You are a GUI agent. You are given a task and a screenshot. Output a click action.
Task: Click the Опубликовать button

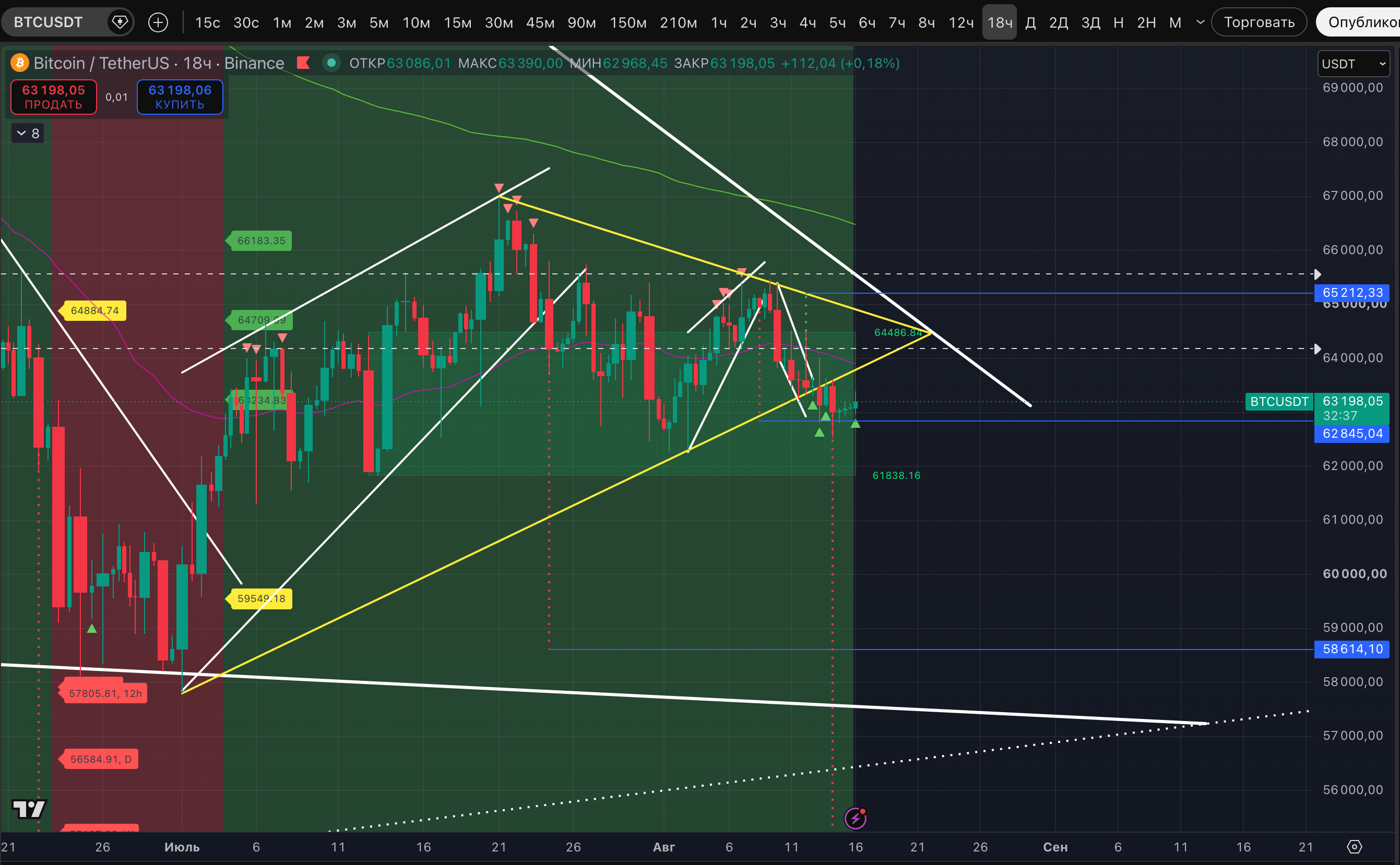click(x=1358, y=22)
